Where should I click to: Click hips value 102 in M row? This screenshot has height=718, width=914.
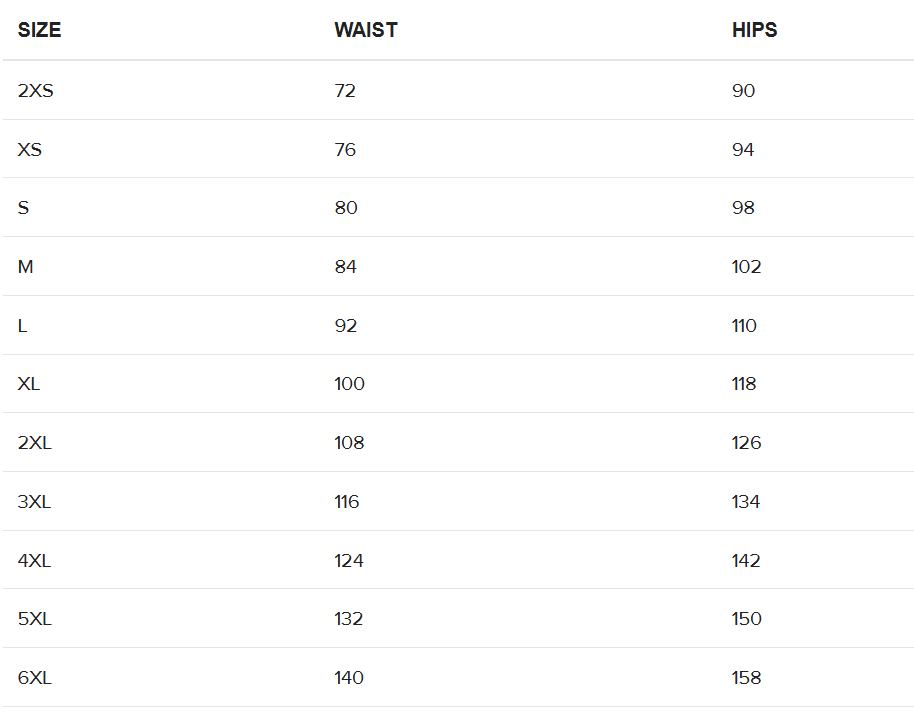tap(747, 267)
